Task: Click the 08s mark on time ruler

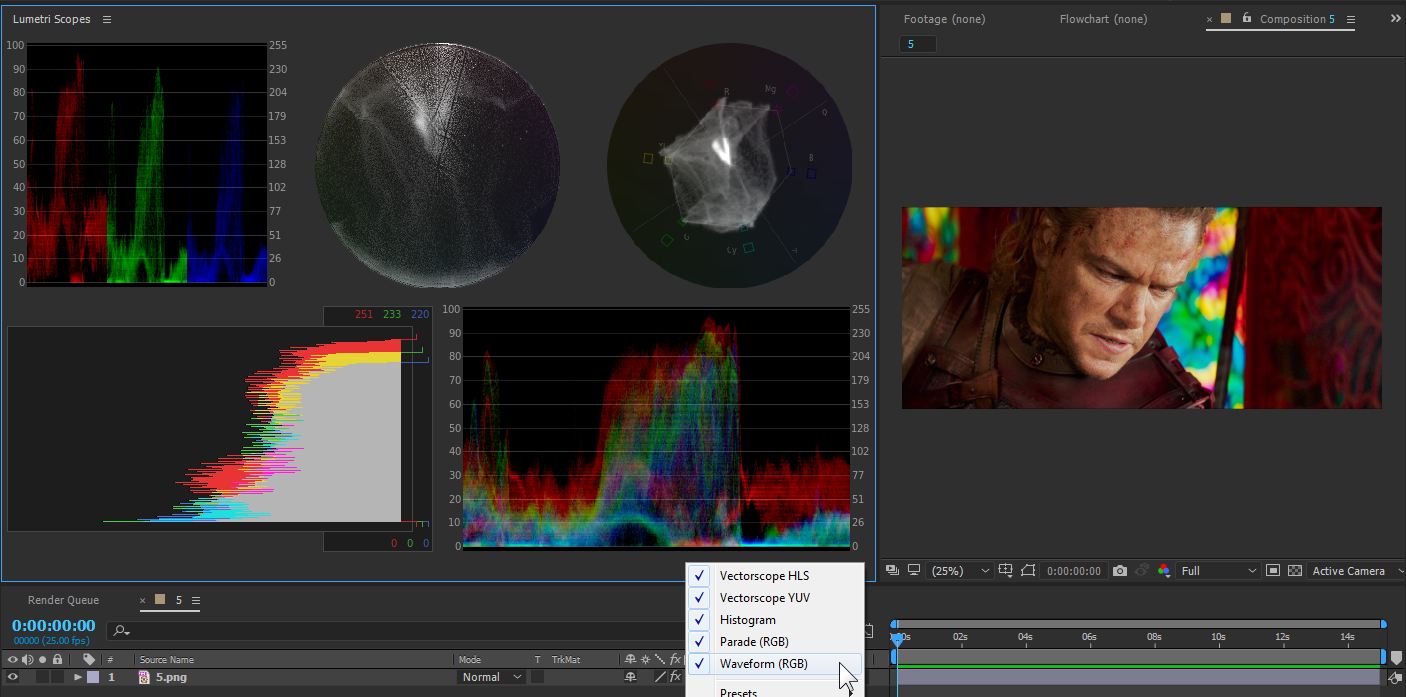Action: [1153, 637]
